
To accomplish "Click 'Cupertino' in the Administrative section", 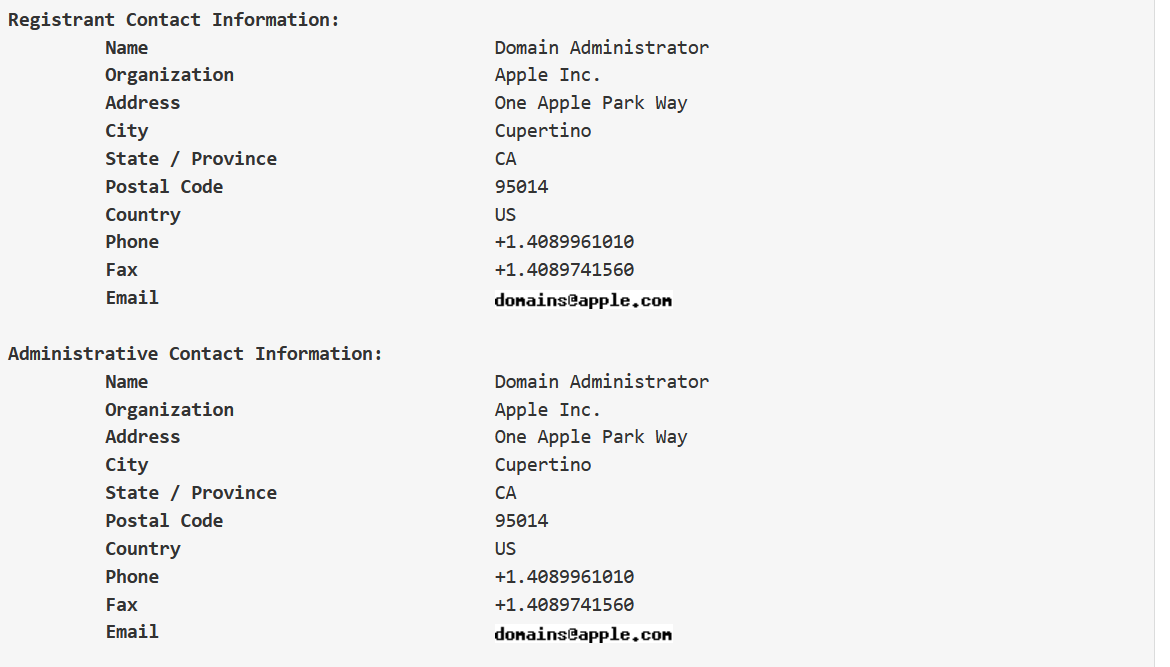I will (542, 466).
